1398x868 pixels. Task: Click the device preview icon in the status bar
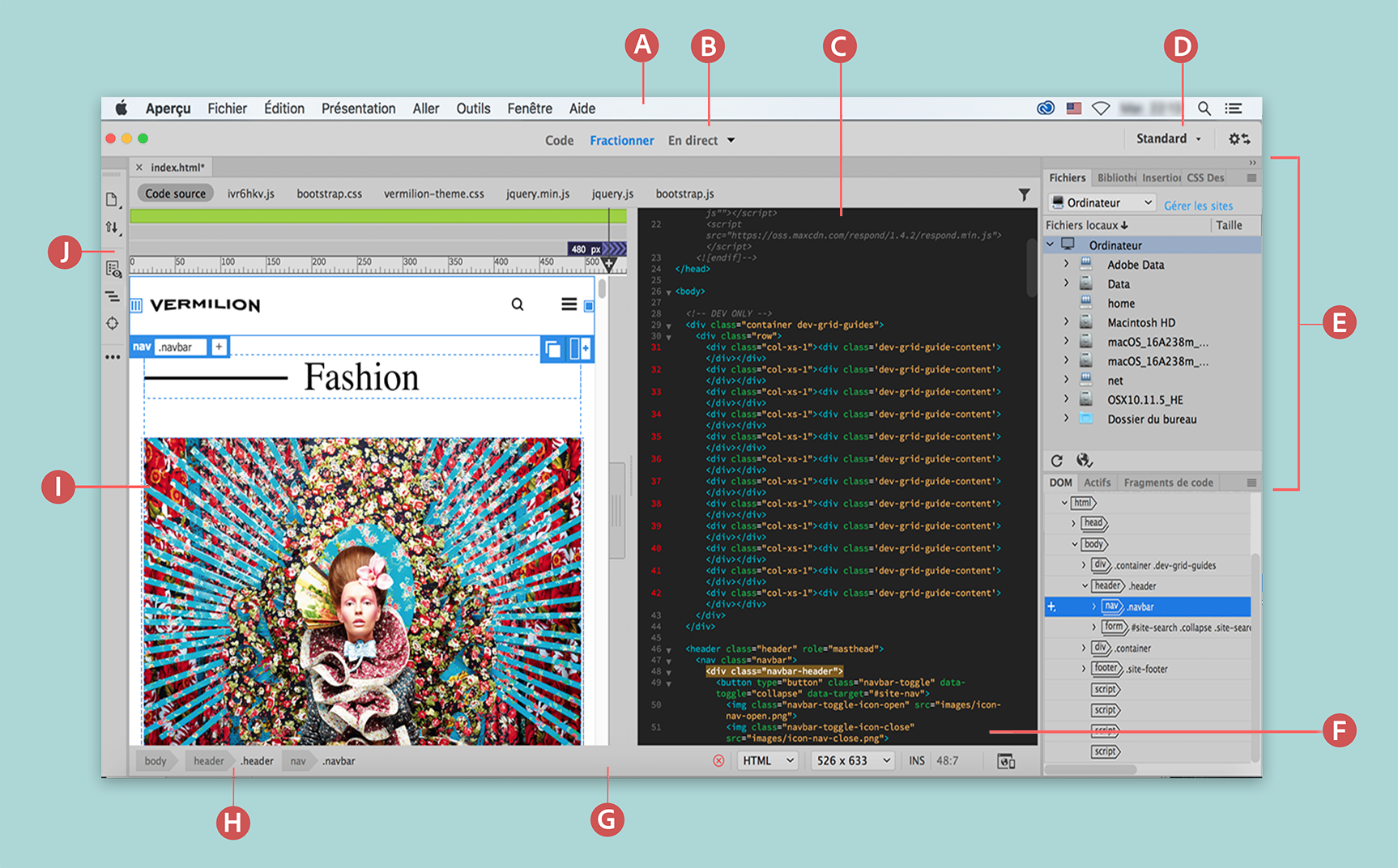(1007, 760)
